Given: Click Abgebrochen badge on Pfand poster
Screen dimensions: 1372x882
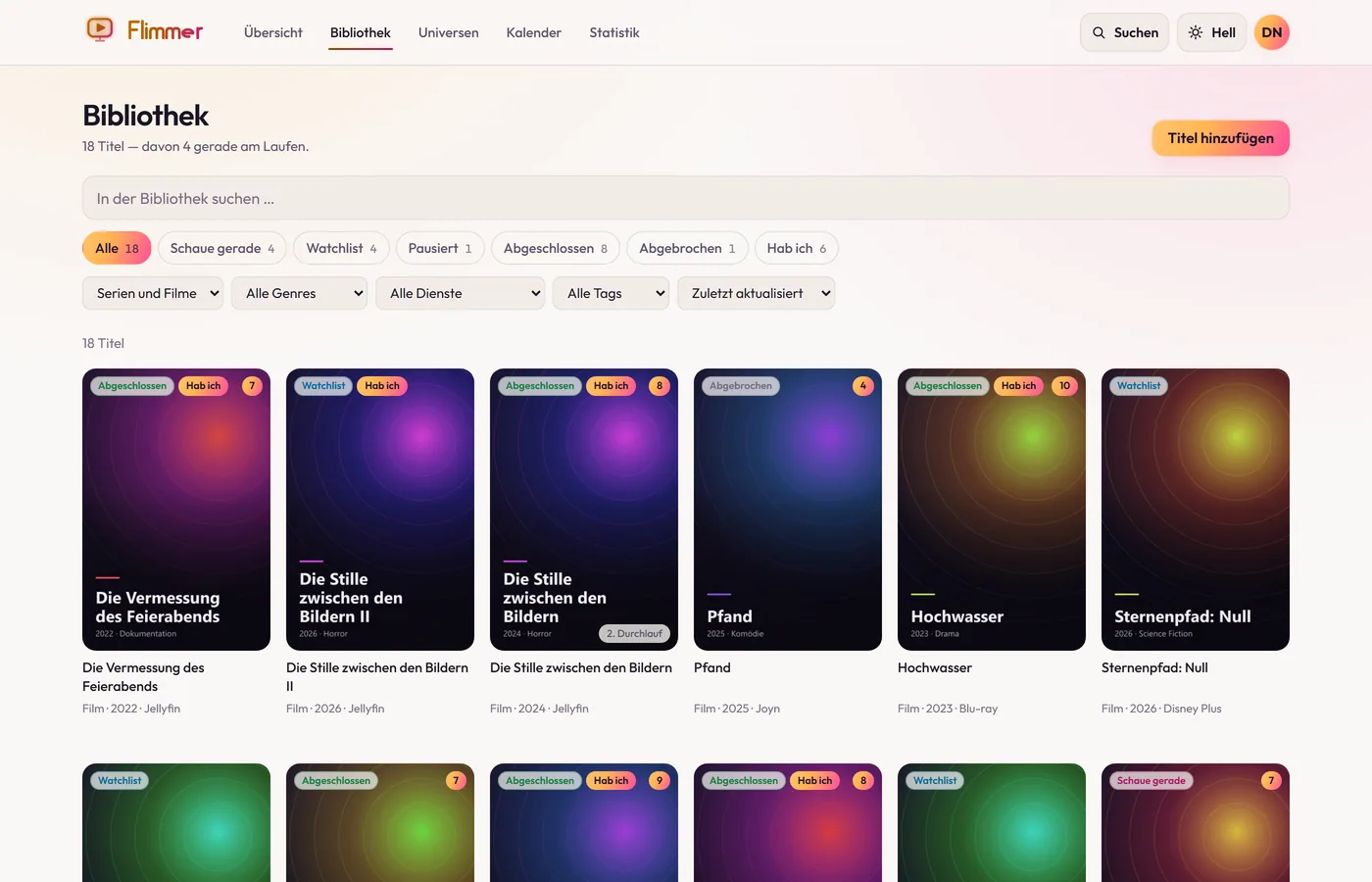Looking at the screenshot, I should pos(741,386).
